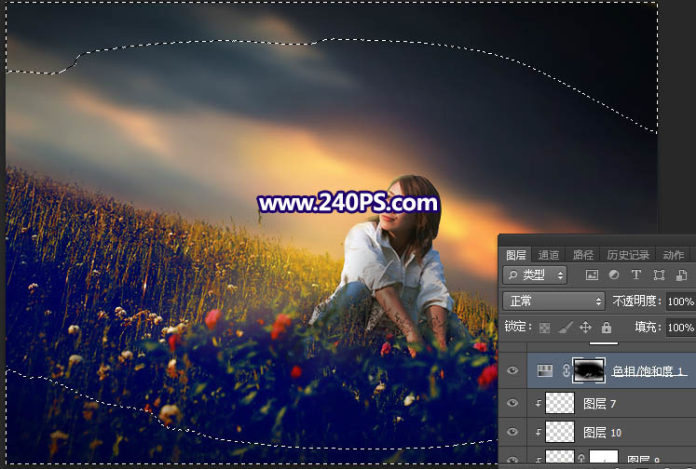
Task: Click the 不透明度 label
Action: pyautogui.click(x=637, y=301)
